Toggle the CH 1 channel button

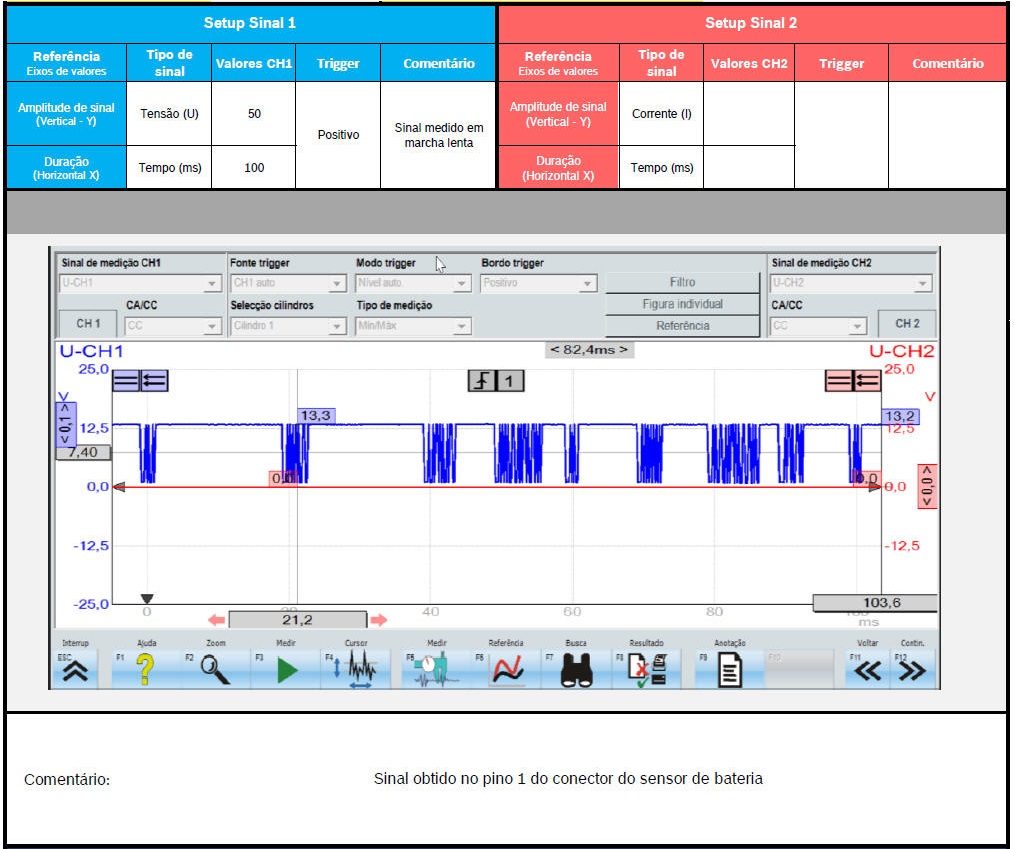click(x=88, y=324)
